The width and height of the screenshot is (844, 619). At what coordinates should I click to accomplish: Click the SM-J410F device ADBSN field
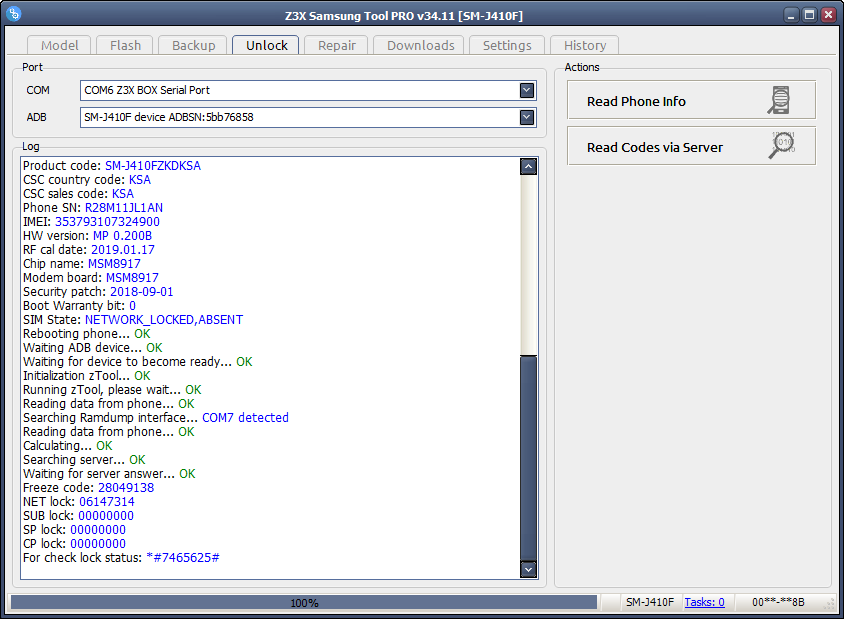tap(308, 117)
